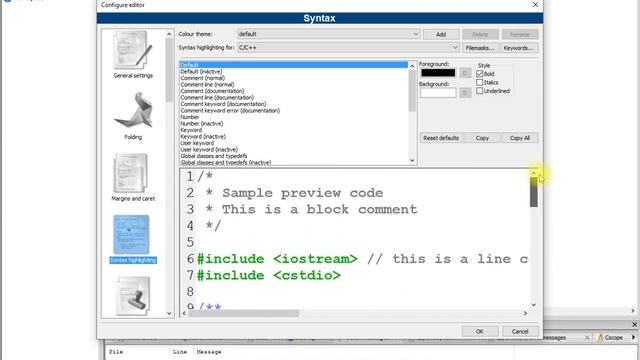This screenshot has height=360, width=640.
Task: Click the D default button beside Background
Action: (x=464, y=93)
